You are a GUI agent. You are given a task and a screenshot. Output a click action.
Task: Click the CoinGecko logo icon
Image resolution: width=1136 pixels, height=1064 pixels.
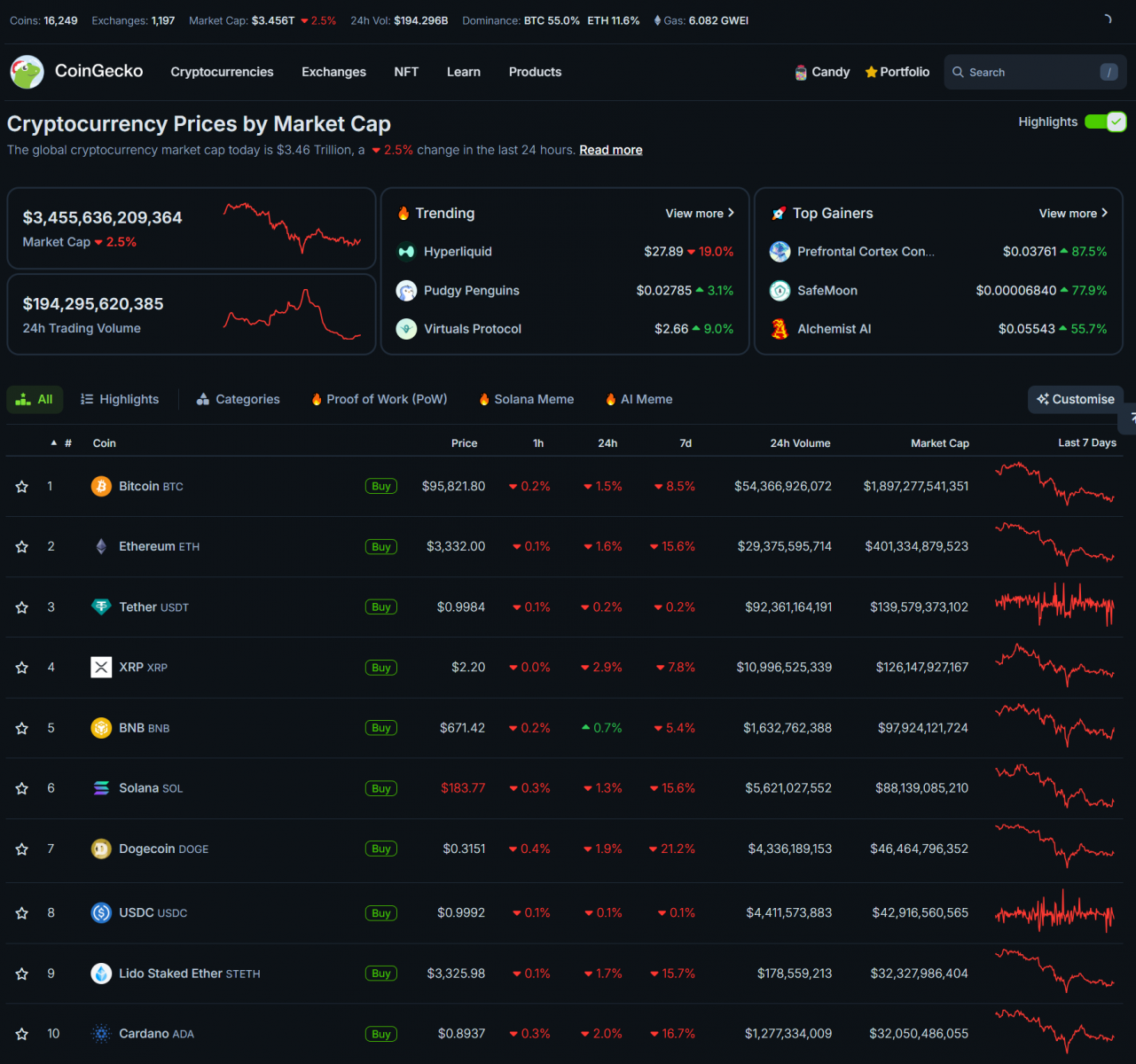click(x=27, y=72)
